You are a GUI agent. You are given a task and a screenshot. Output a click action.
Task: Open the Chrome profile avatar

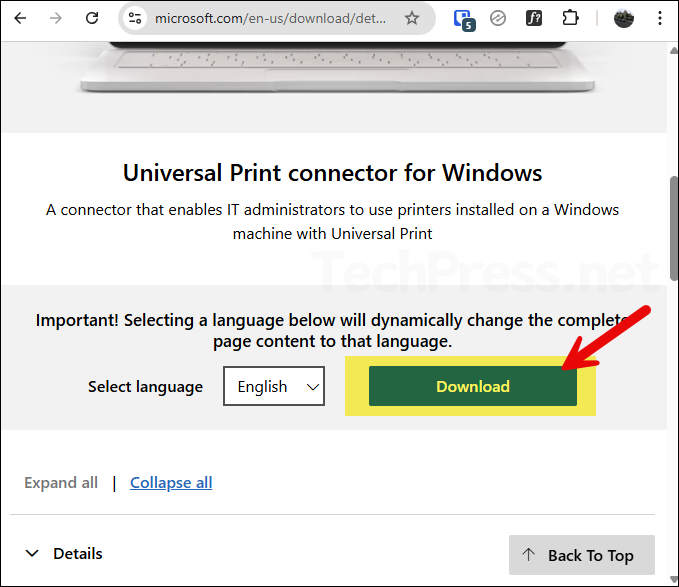pyautogui.click(x=624, y=18)
